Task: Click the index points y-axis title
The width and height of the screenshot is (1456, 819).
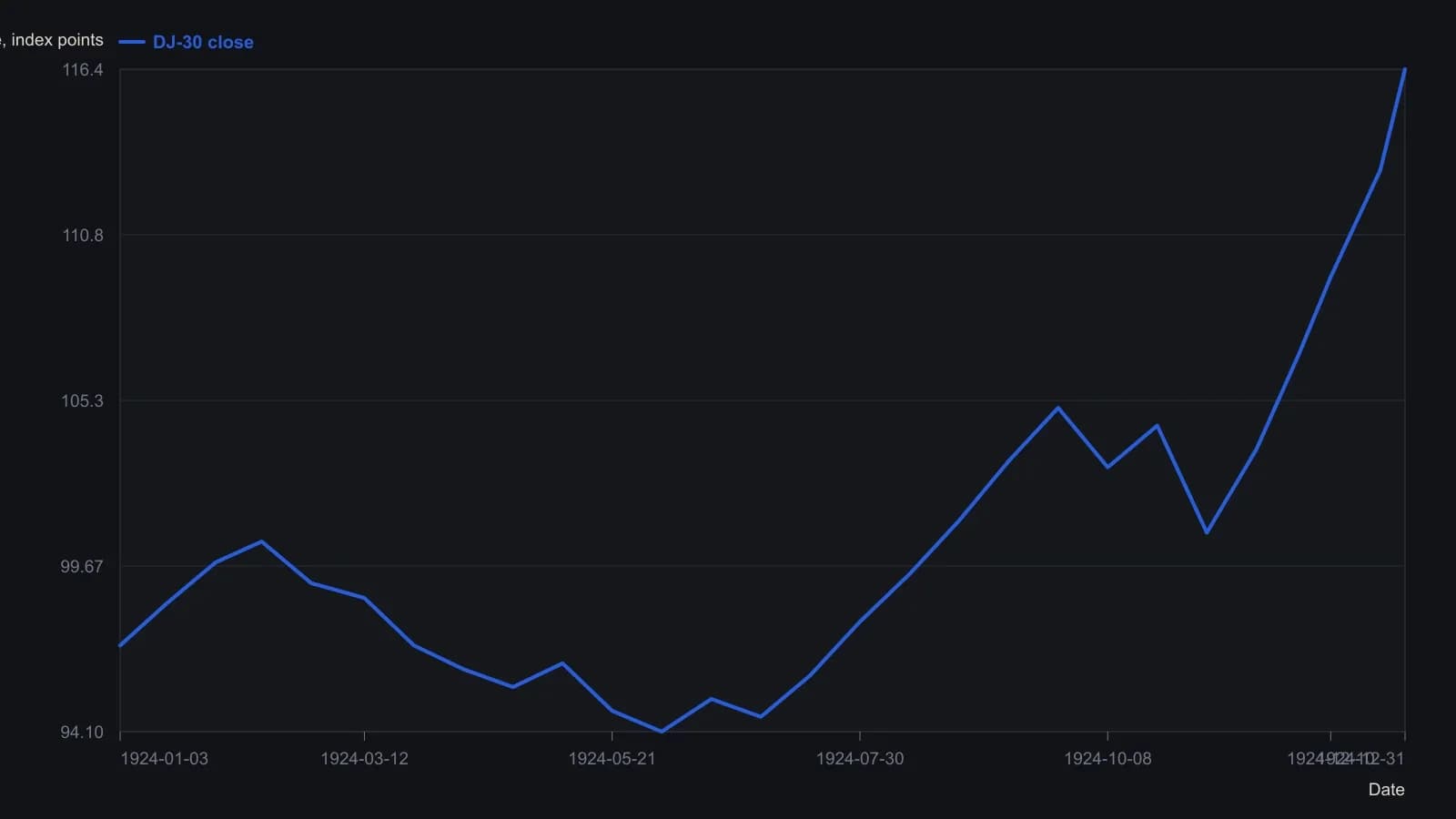Action: pyautogui.click(x=52, y=40)
